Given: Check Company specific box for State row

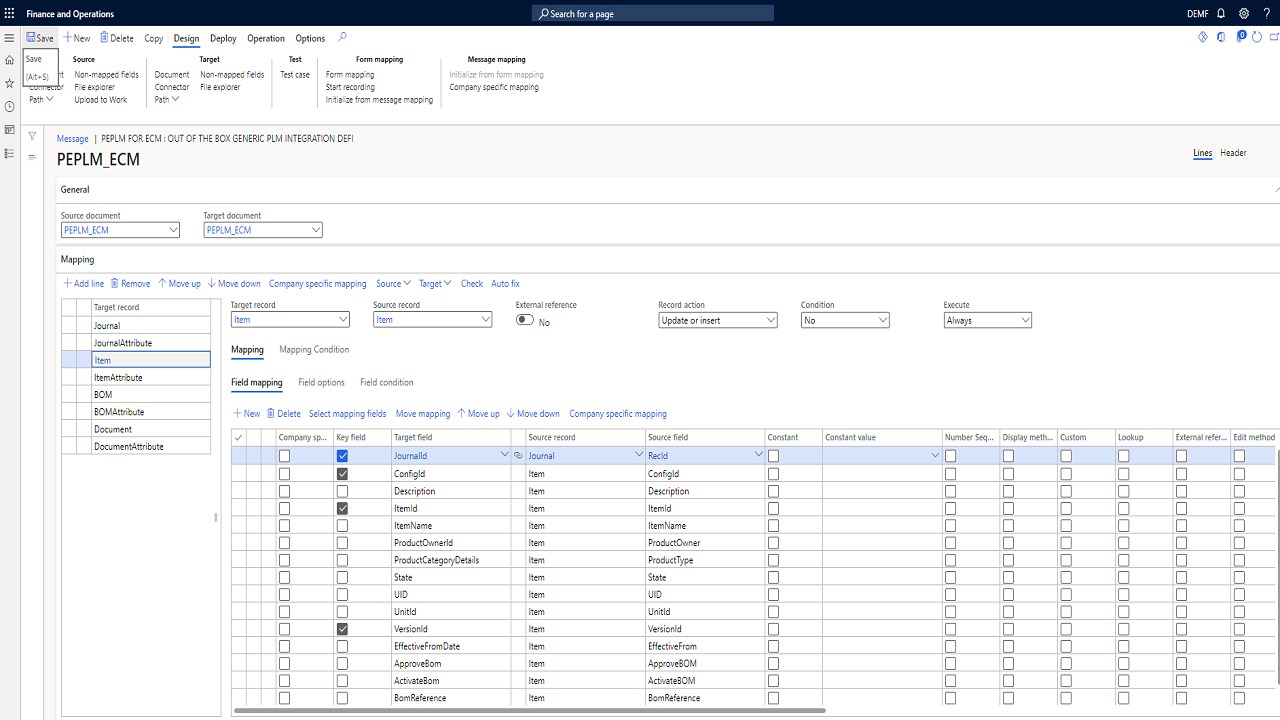Looking at the screenshot, I should coord(284,578).
